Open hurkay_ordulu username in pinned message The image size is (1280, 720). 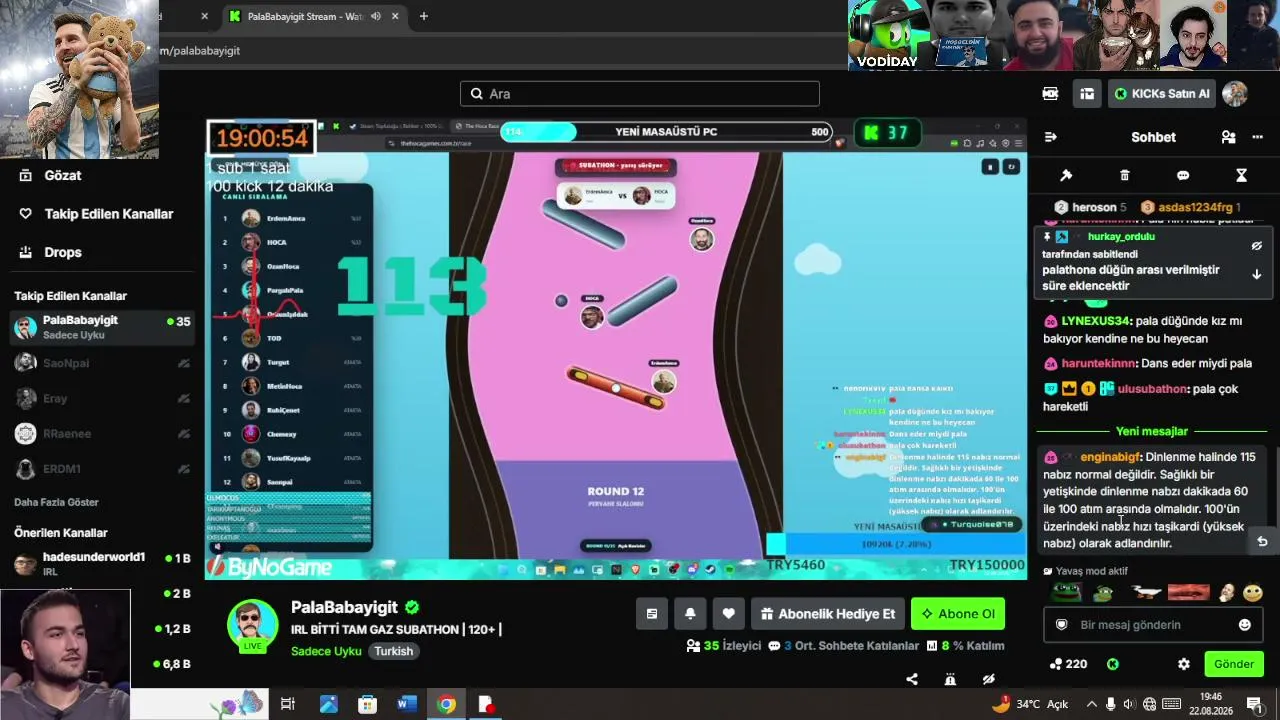click(1121, 237)
